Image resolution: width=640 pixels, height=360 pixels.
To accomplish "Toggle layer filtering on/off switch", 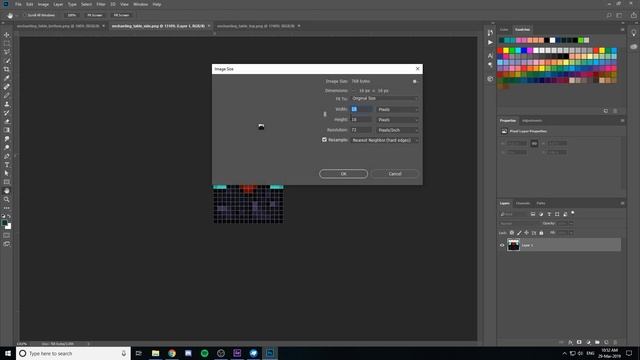I will [x=573, y=213].
